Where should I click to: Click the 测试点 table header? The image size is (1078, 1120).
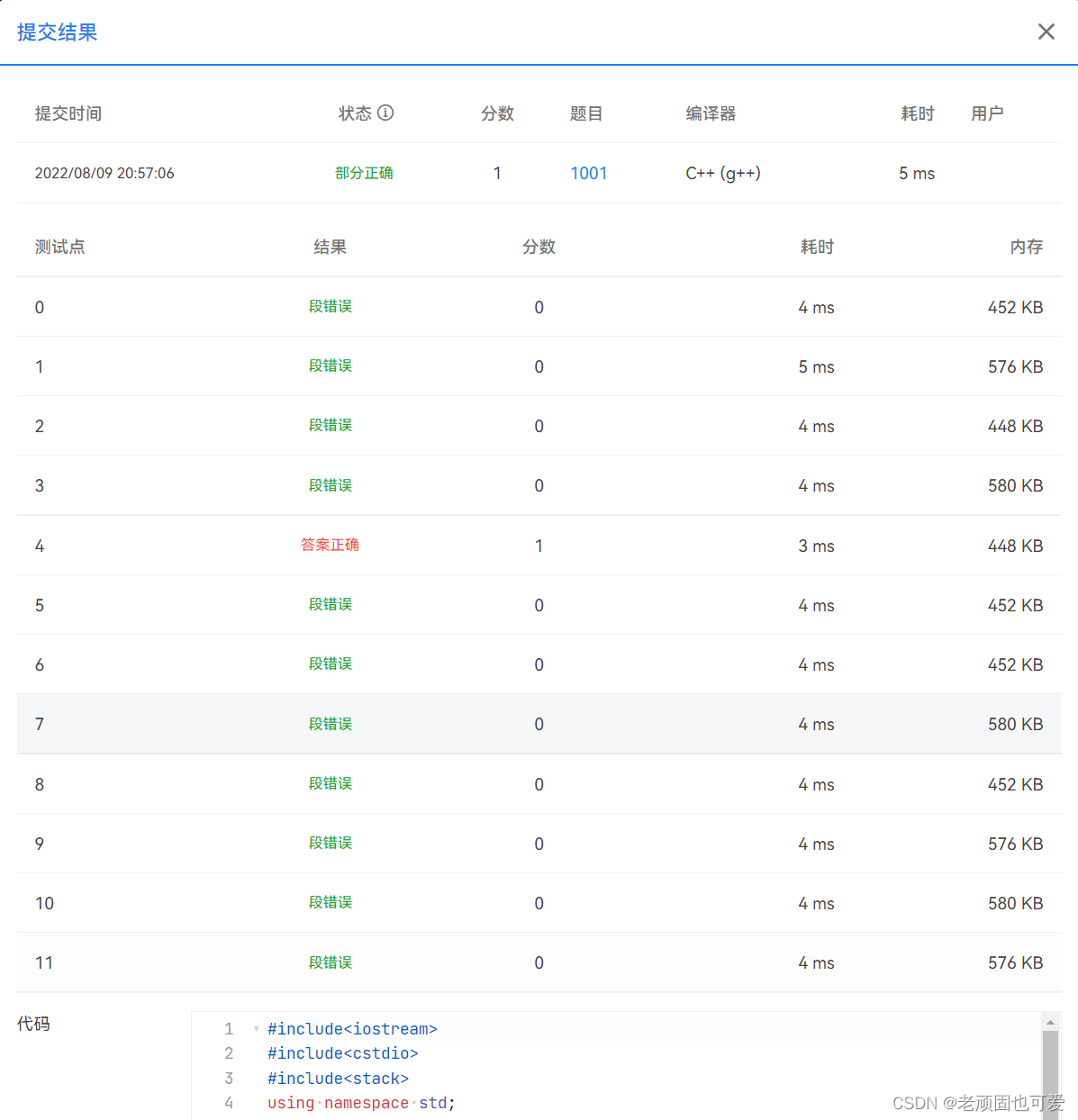tap(59, 246)
